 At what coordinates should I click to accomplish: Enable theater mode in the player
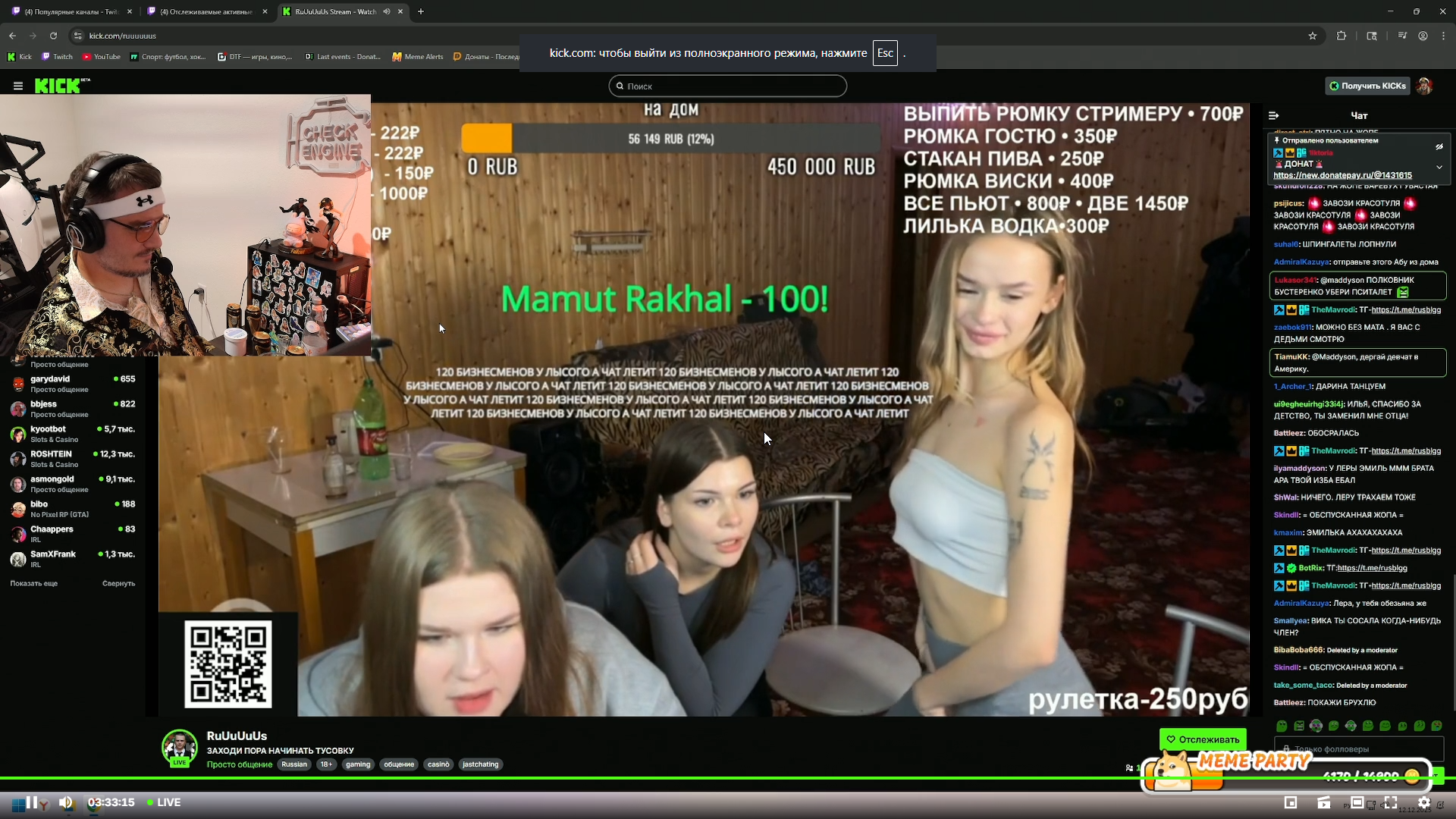coord(1357,802)
